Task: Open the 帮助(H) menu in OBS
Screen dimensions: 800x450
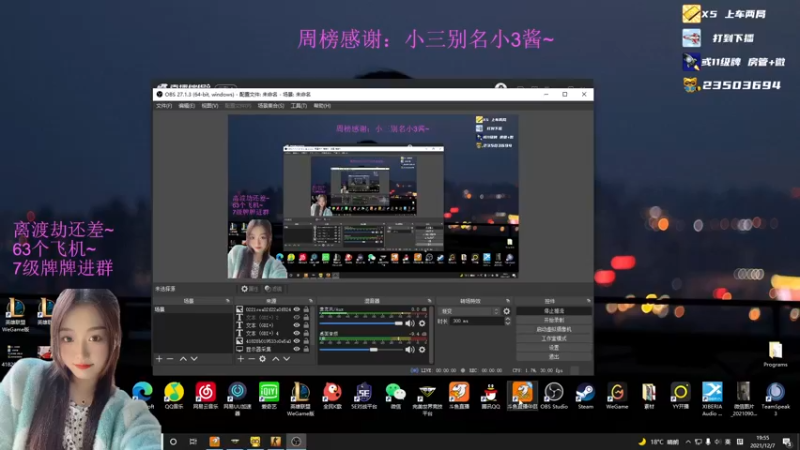Action: [x=322, y=106]
